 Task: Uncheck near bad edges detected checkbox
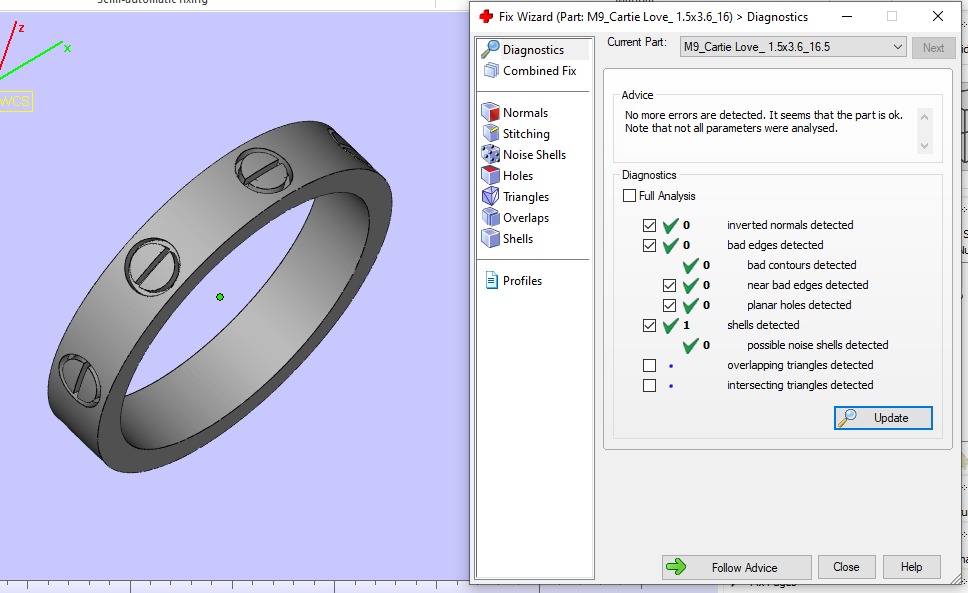669,285
